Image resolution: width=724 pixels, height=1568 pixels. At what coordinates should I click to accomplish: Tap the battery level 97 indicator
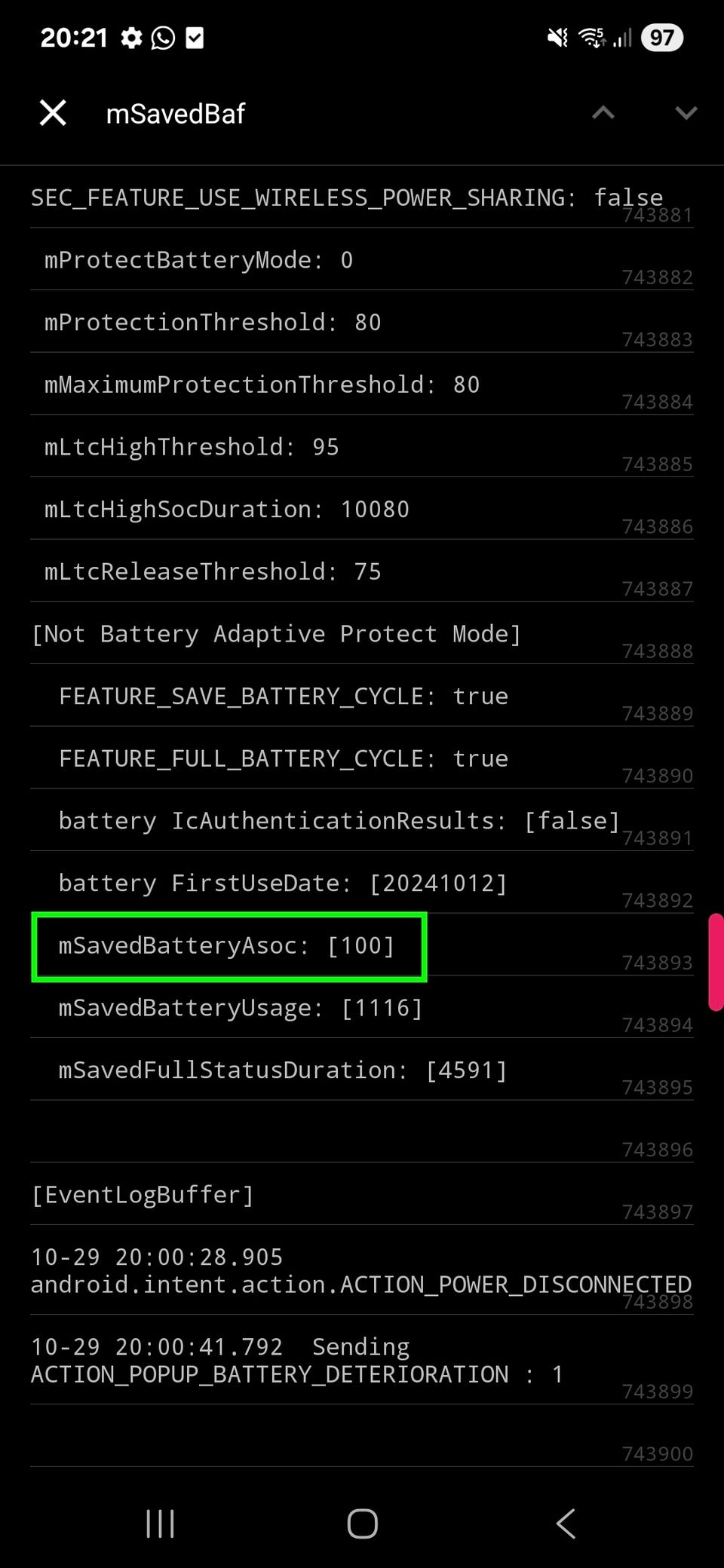point(661,38)
